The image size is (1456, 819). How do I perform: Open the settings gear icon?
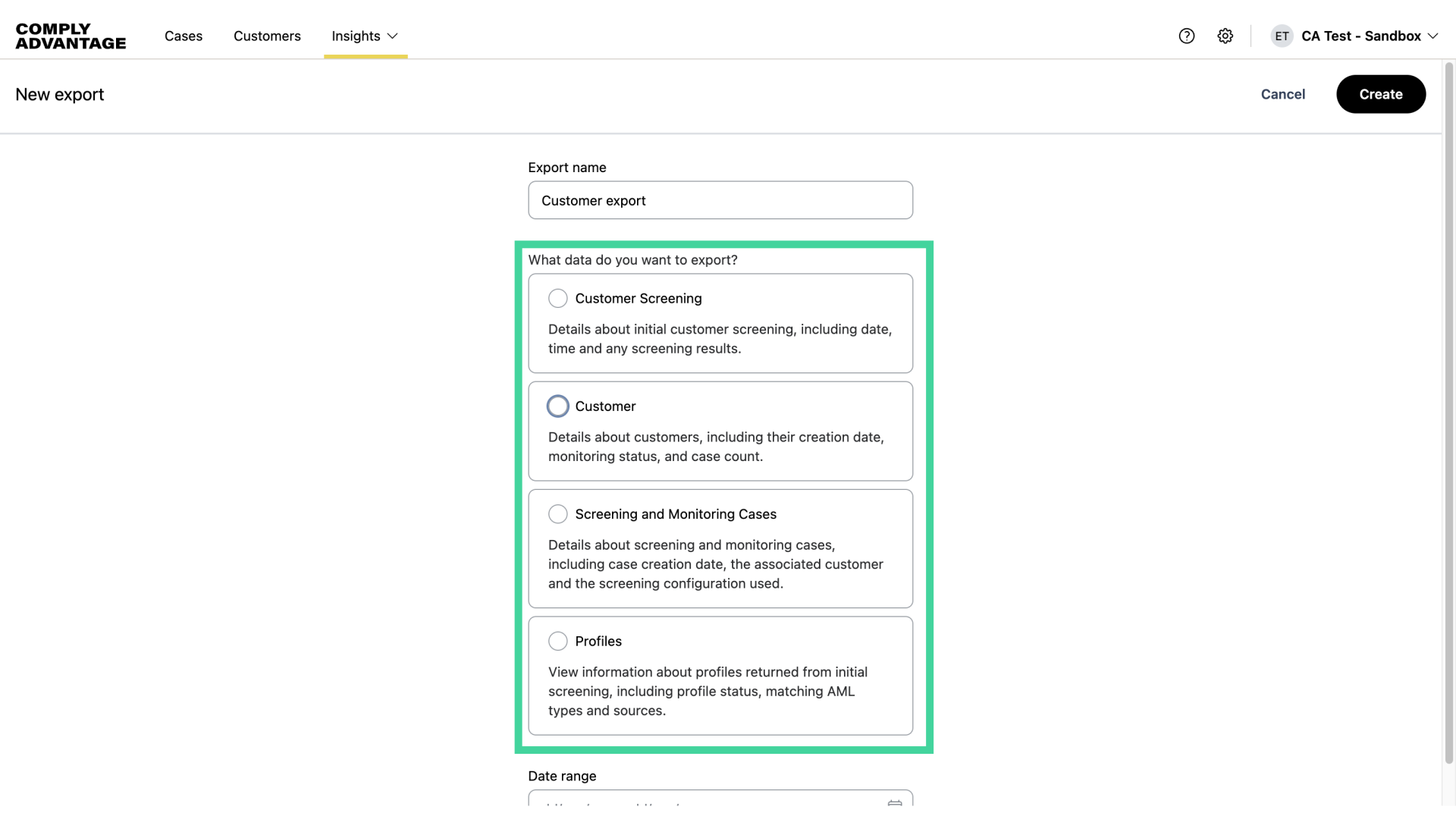click(1225, 36)
